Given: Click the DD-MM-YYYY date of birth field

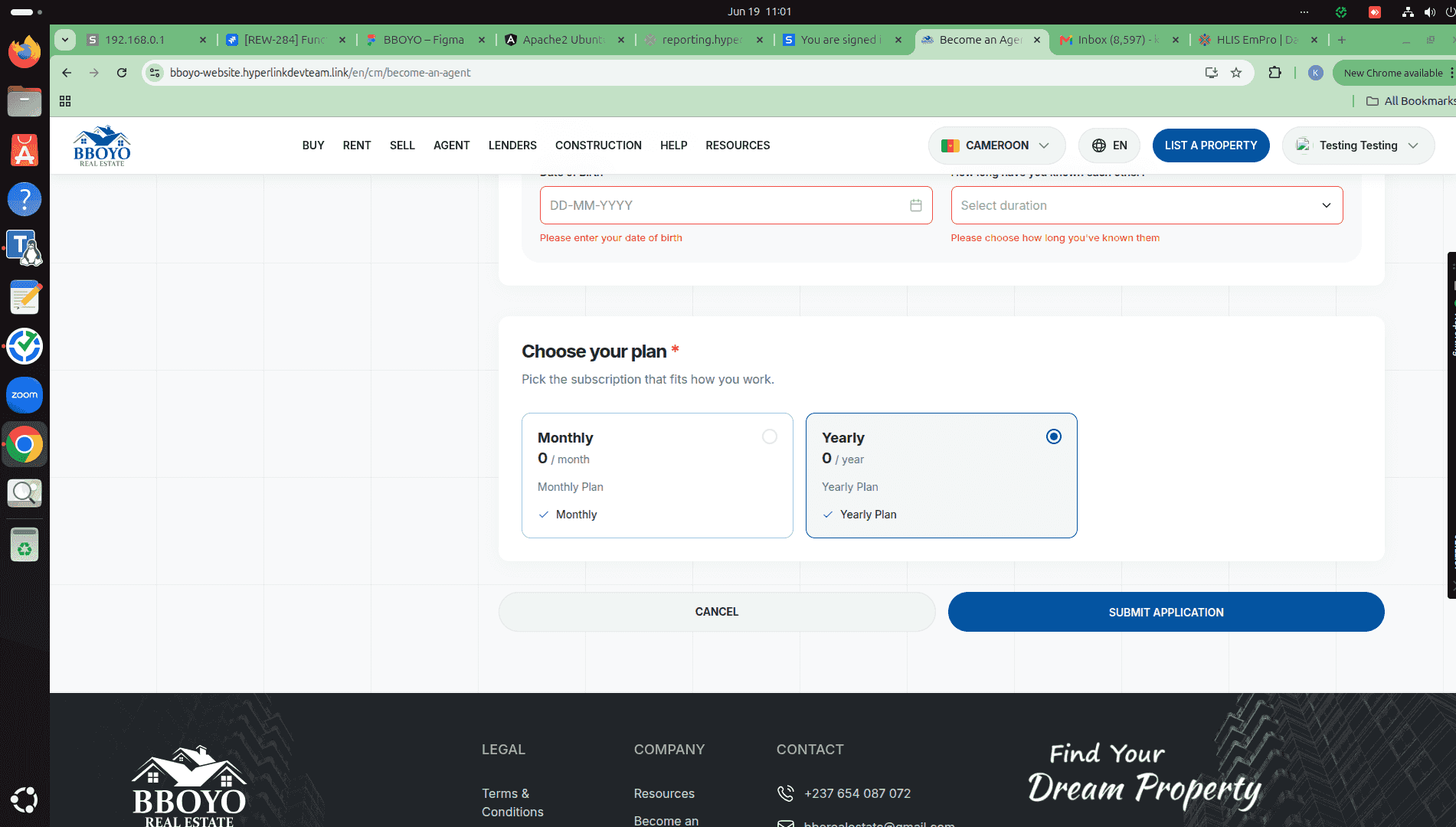Looking at the screenshot, I should pyautogui.click(x=736, y=205).
